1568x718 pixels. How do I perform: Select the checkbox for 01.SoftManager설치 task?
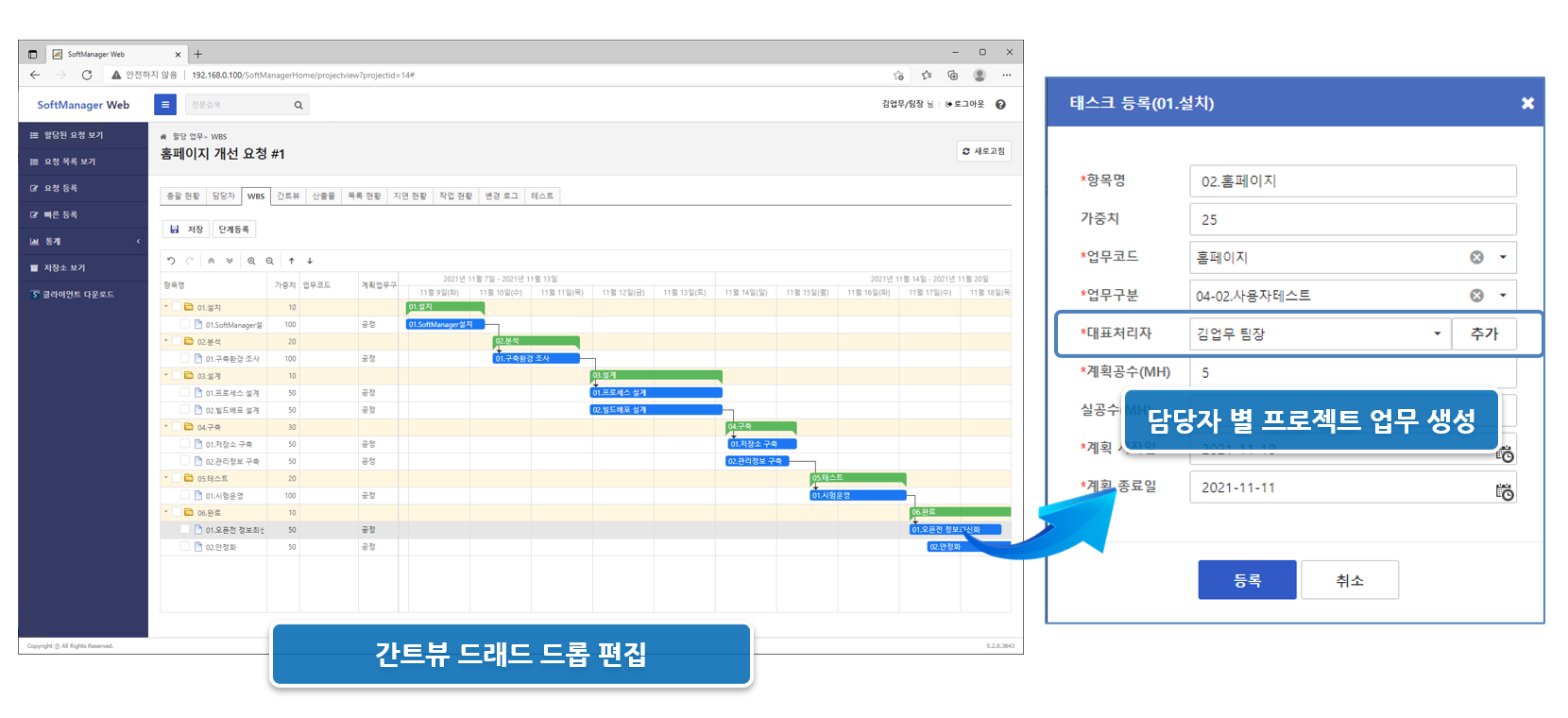coord(185,324)
